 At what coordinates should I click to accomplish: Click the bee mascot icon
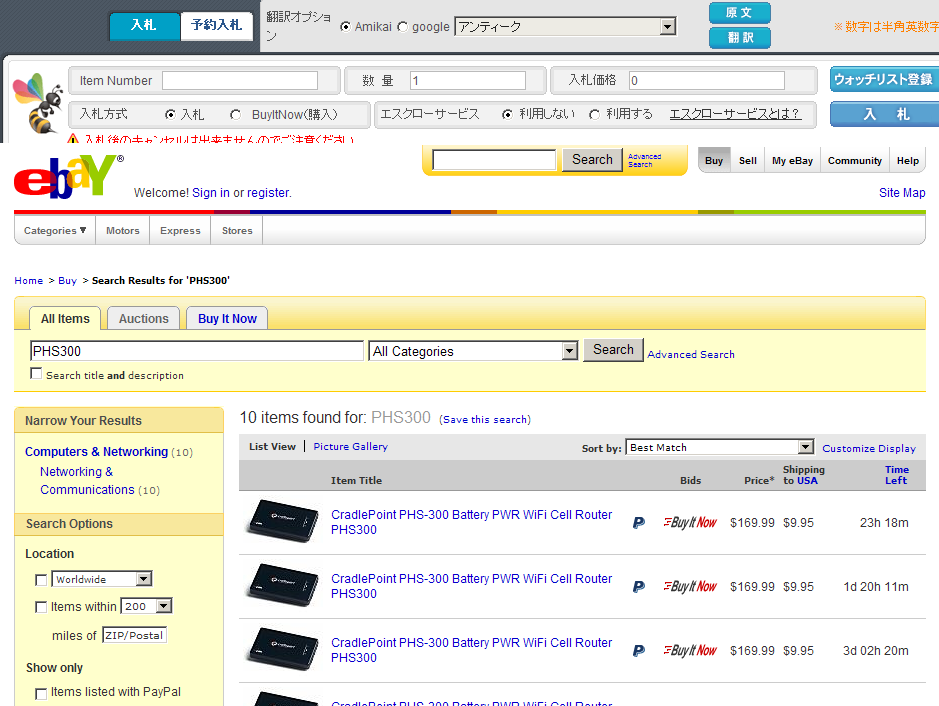point(38,102)
